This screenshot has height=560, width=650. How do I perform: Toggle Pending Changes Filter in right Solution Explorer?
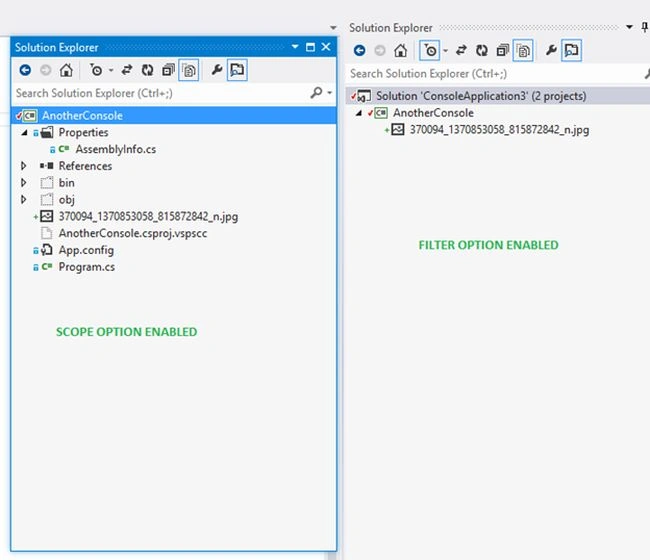point(430,51)
